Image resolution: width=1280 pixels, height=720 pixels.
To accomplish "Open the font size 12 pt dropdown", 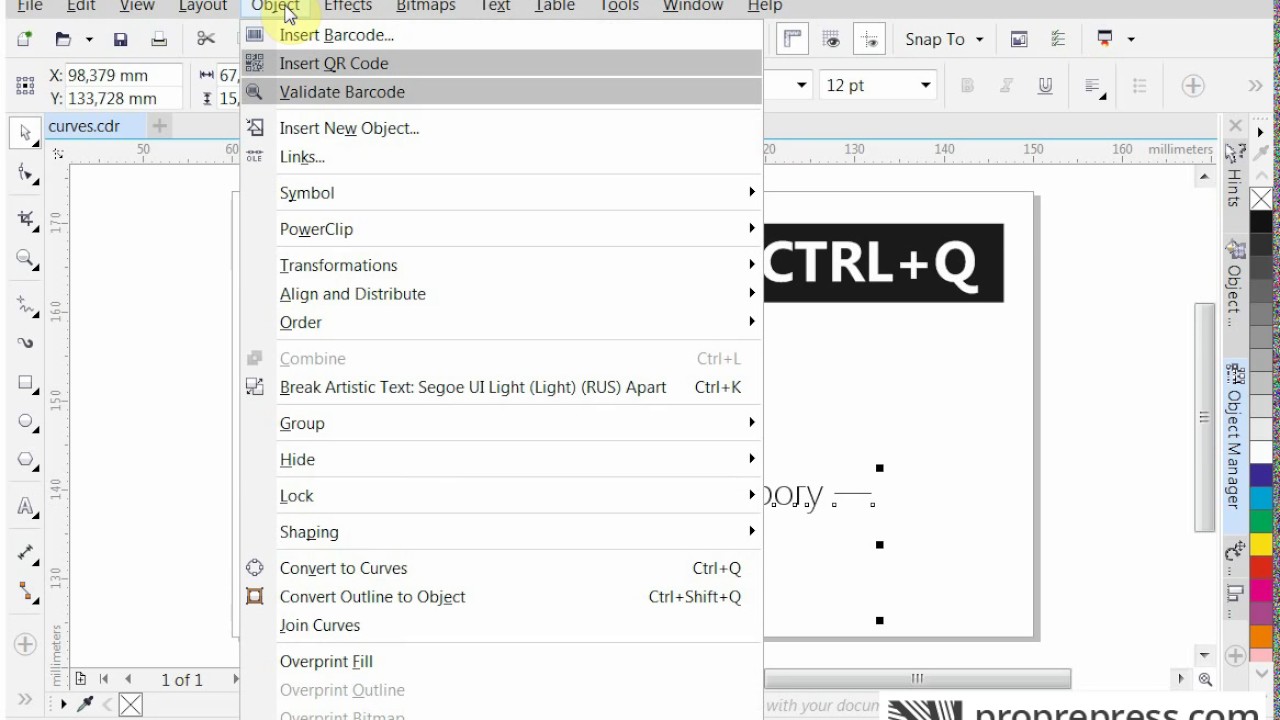I will 925,86.
